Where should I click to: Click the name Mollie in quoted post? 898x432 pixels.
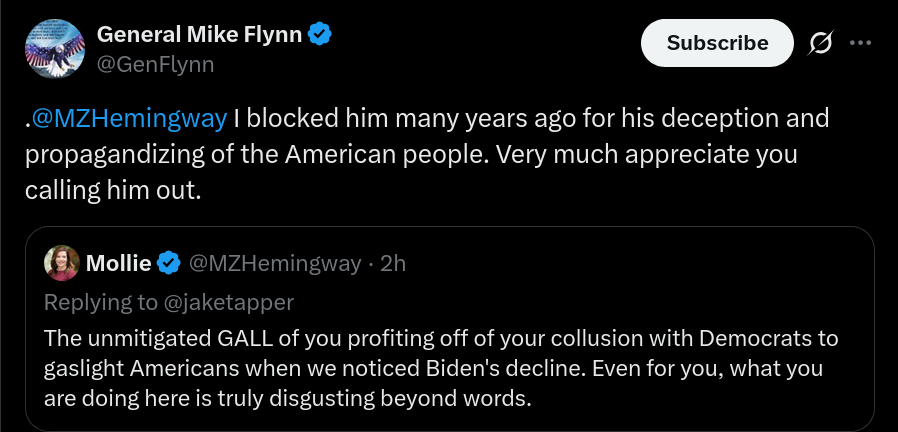pyautogui.click(x=119, y=264)
